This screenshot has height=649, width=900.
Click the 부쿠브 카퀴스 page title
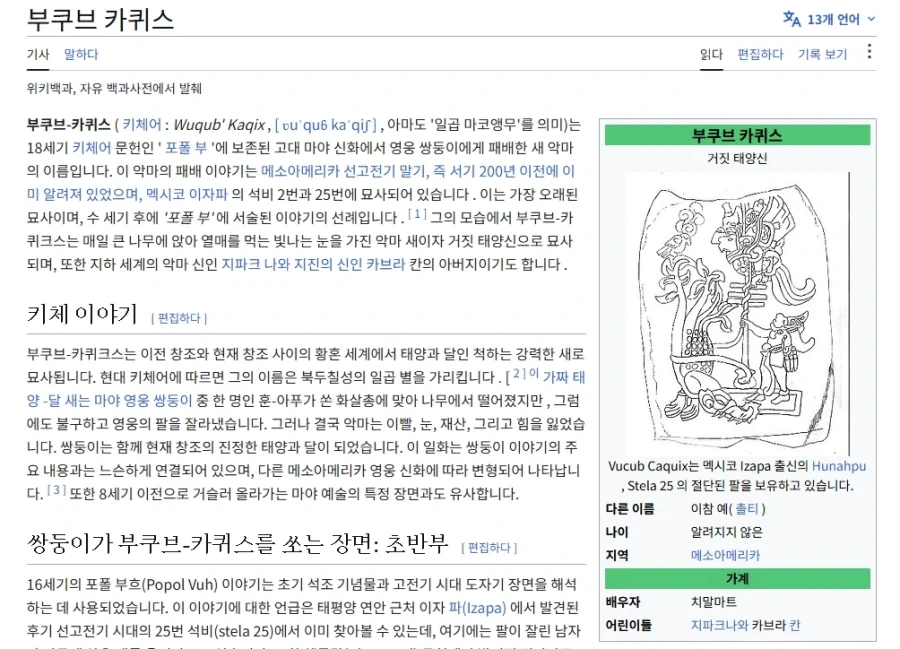pos(100,19)
